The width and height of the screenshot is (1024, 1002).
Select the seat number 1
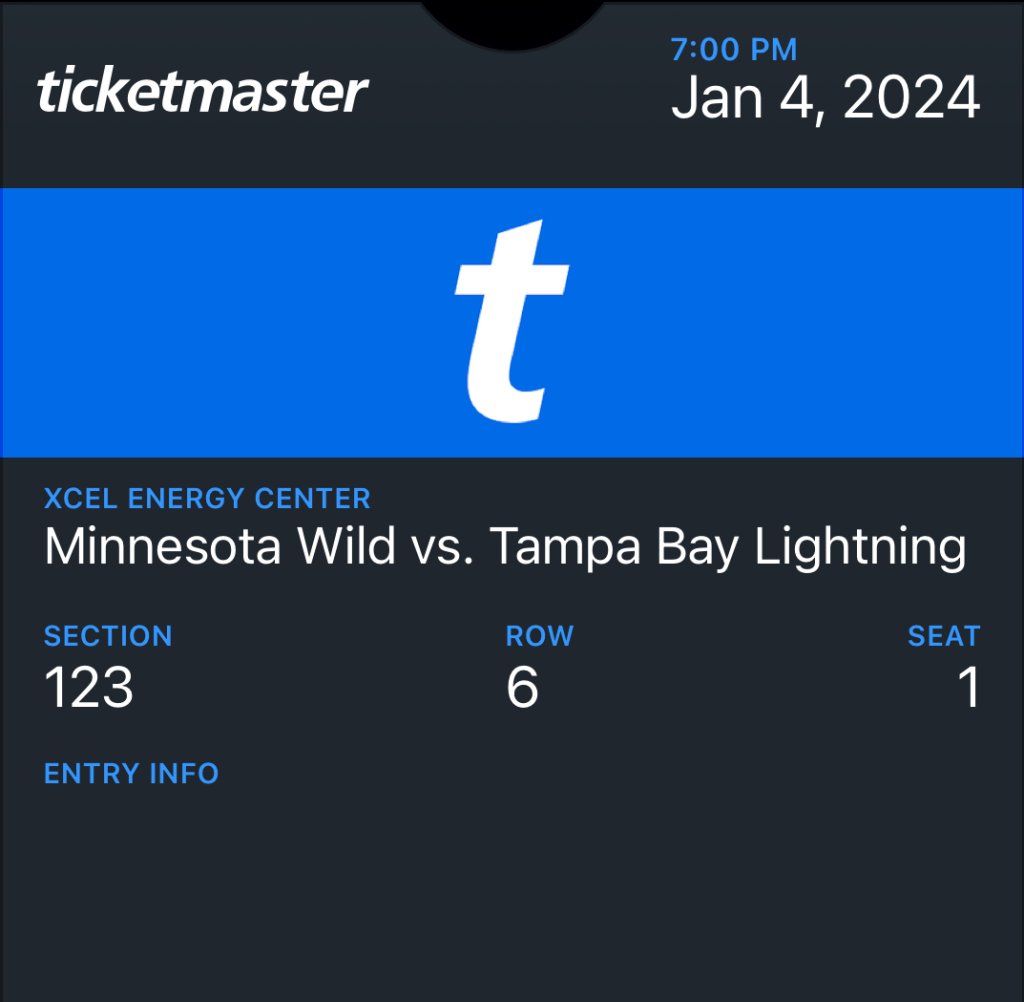[x=969, y=688]
